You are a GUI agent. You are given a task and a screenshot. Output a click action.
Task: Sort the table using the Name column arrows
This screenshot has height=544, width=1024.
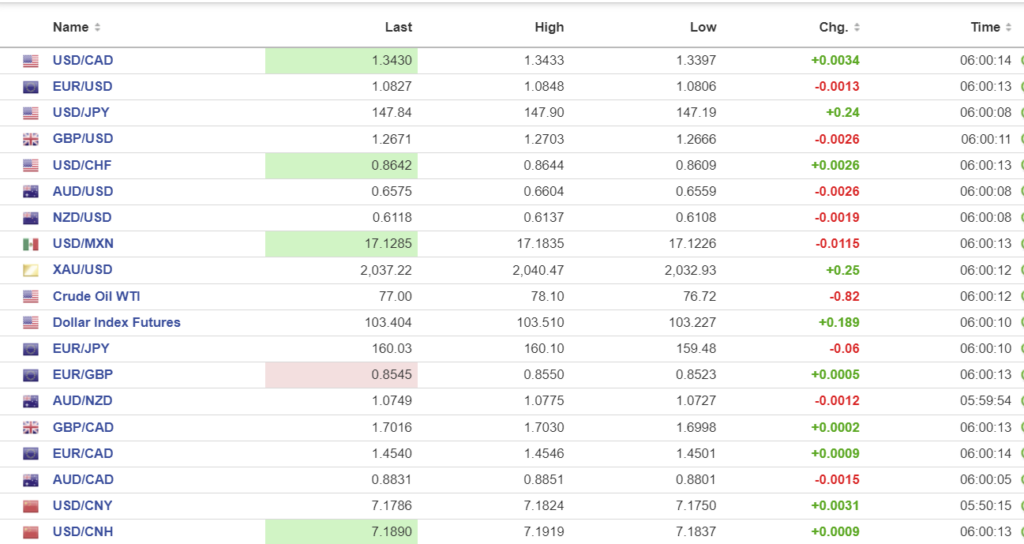[x=97, y=28]
